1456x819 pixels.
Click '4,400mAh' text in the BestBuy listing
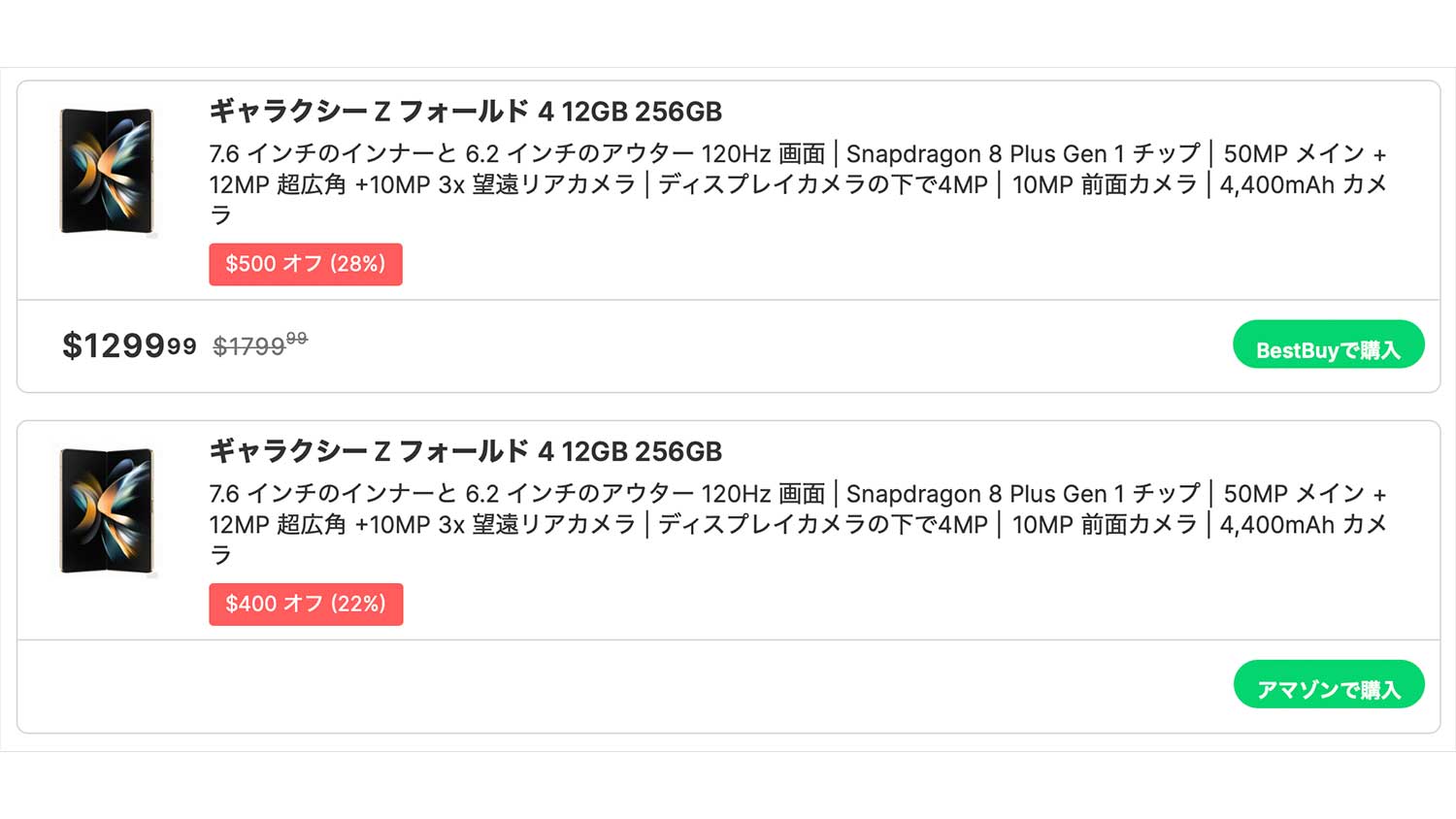pos(1275,184)
